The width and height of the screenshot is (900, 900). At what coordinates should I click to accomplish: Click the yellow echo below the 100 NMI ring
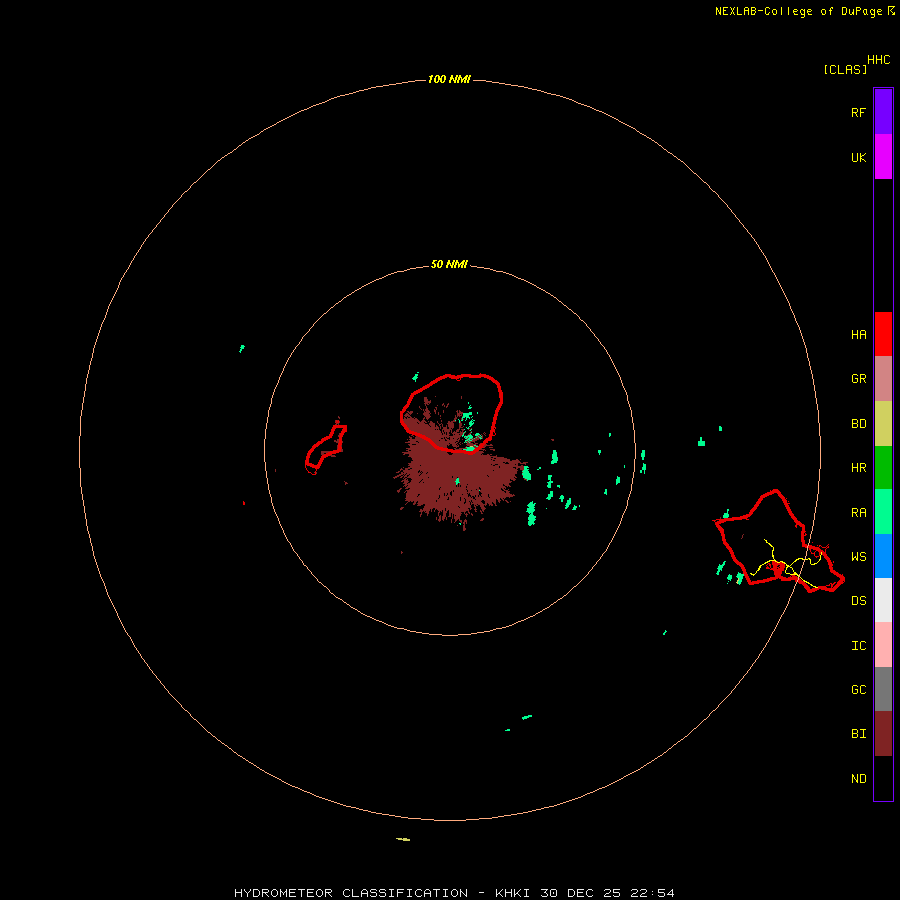[403, 839]
